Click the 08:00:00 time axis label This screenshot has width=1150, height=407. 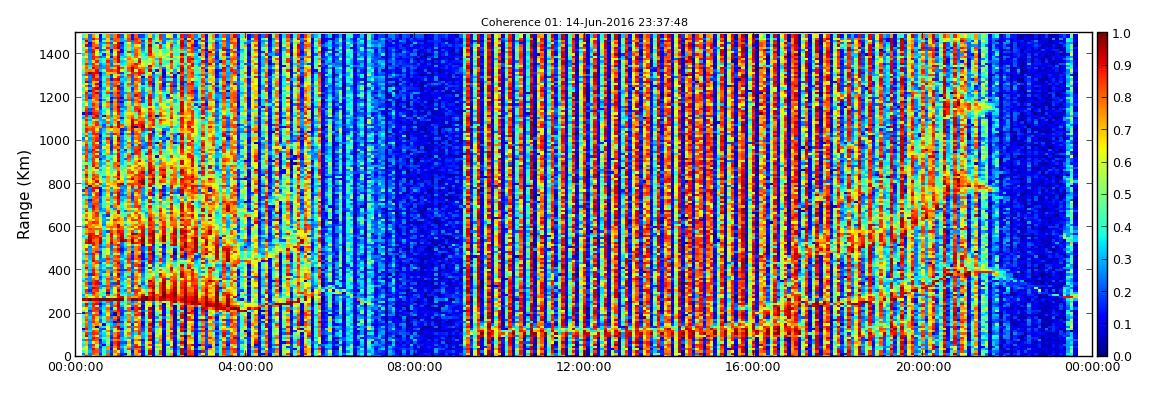tap(414, 367)
